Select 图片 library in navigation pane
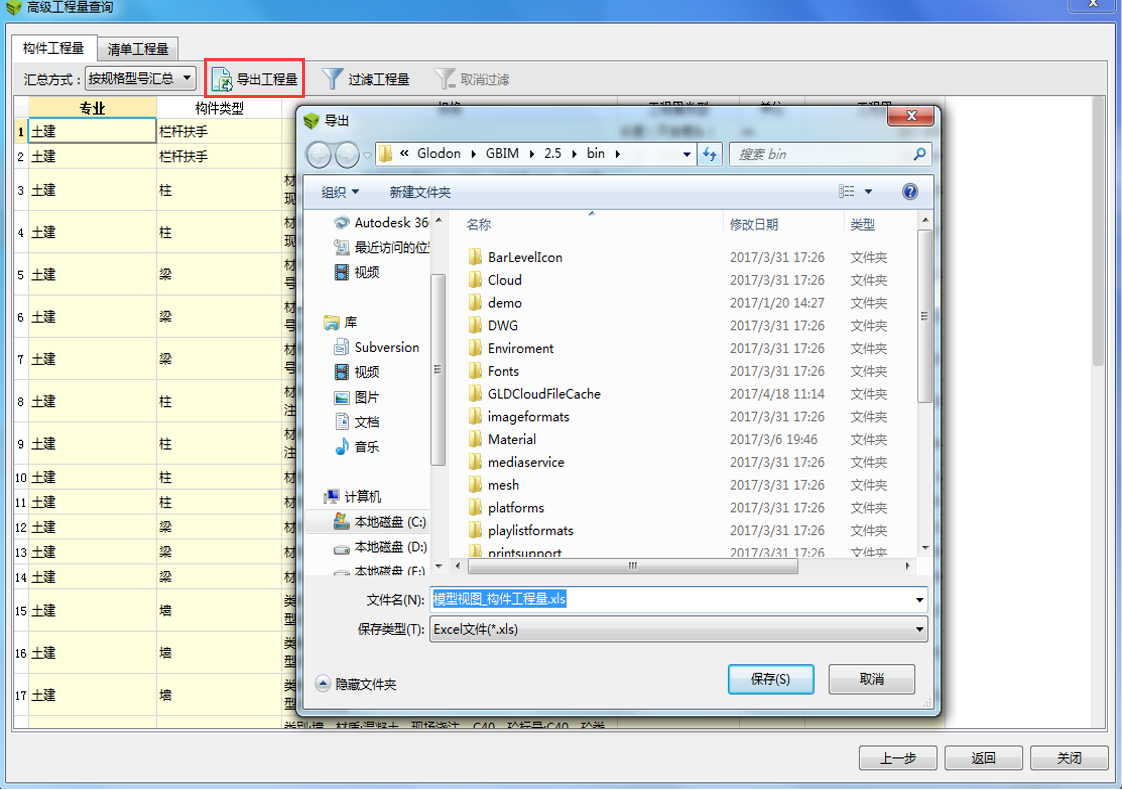This screenshot has height=790, width=1122. [x=356, y=397]
